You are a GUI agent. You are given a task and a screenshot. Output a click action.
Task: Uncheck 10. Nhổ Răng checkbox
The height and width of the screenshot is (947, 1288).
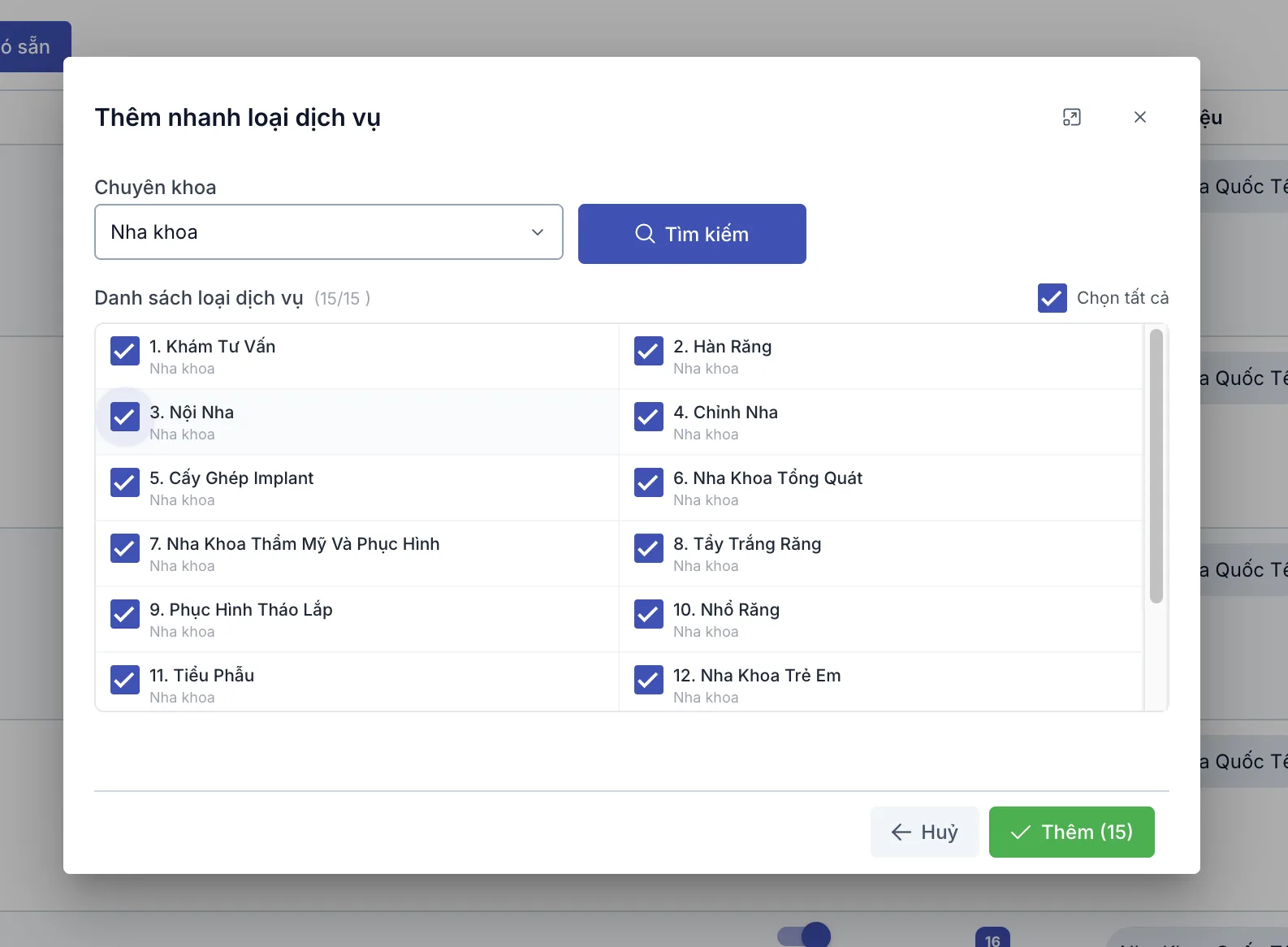[649, 614]
